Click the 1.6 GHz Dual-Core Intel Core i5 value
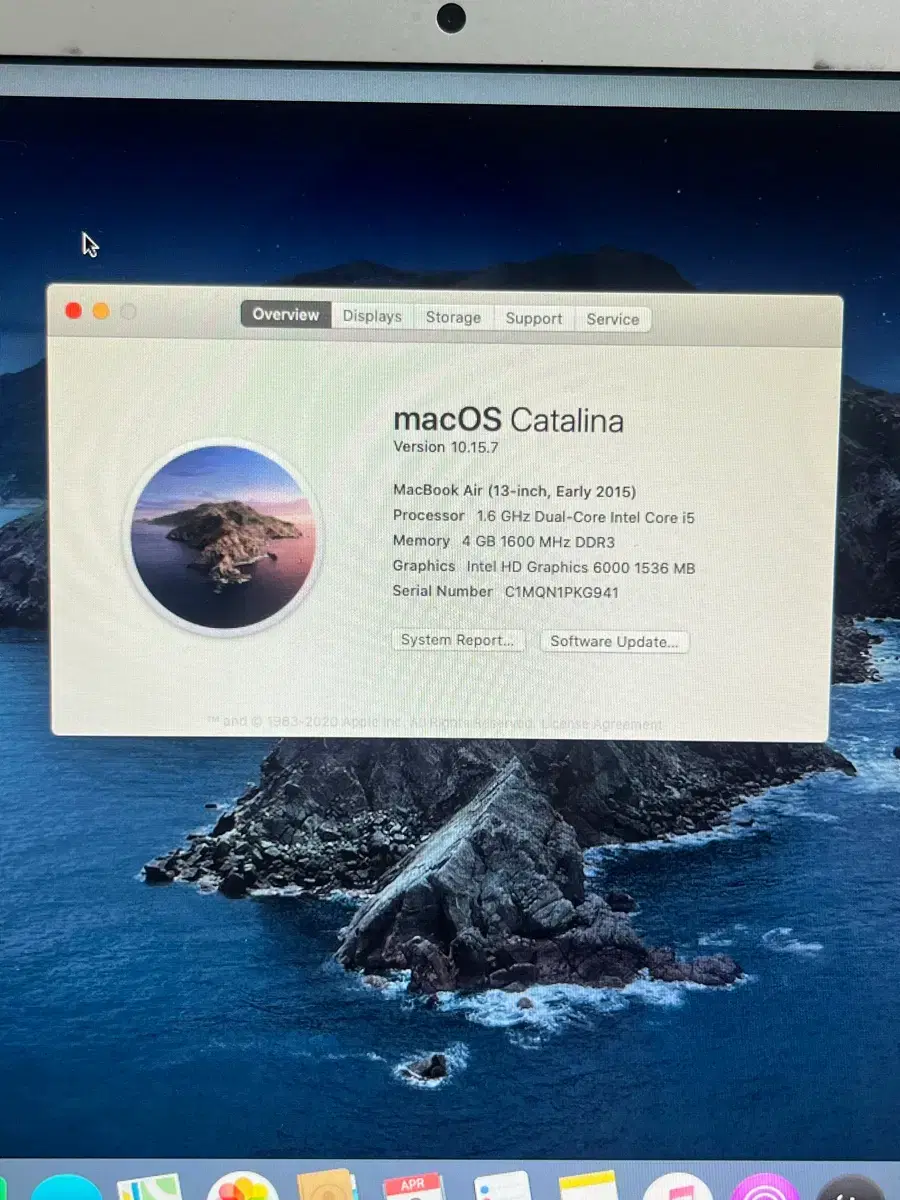Screen dimensions: 900x1200 coord(585,517)
